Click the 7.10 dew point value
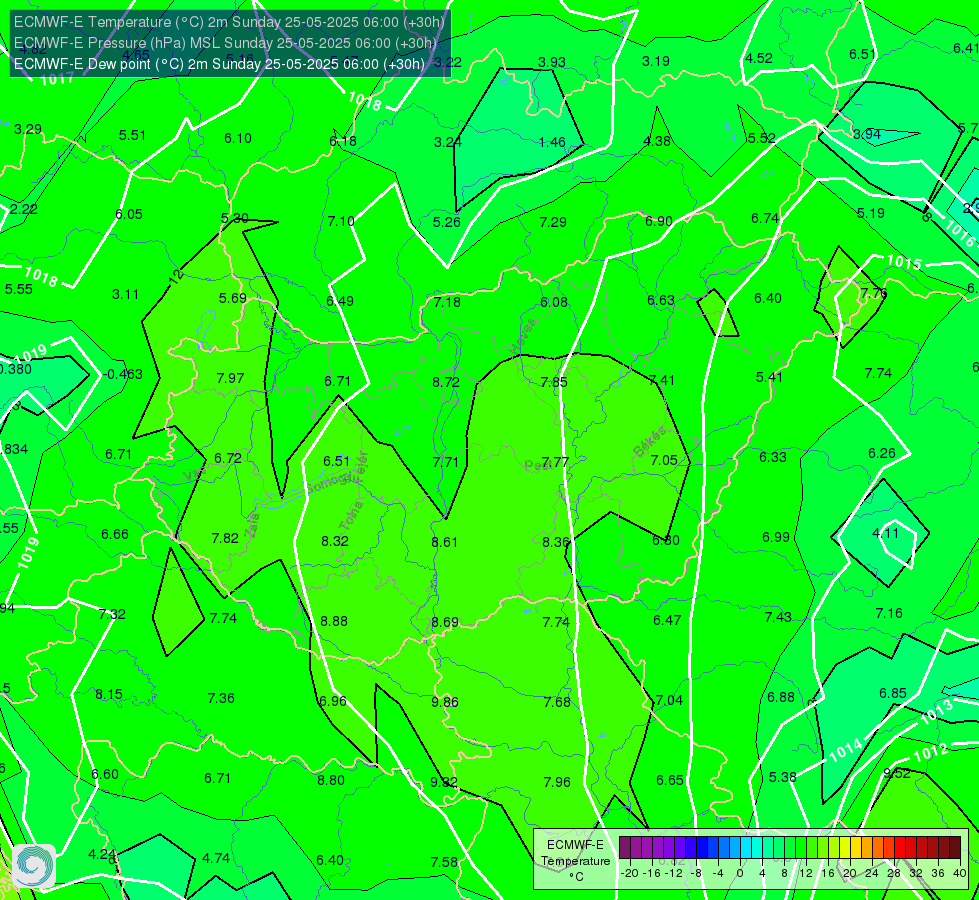This screenshot has width=979, height=900. 341,221
